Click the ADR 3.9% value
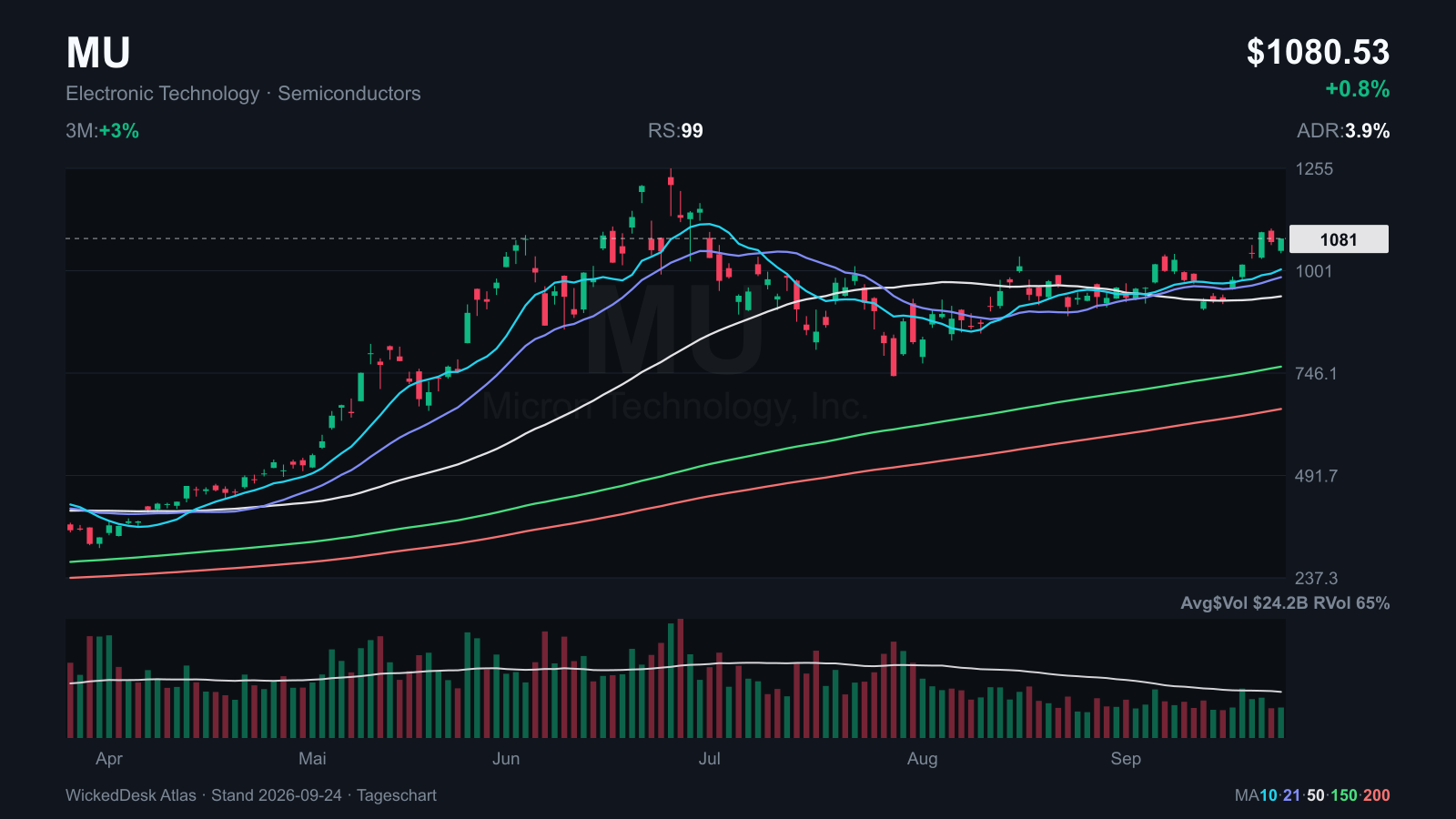The image size is (1456, 819). 1343,131
